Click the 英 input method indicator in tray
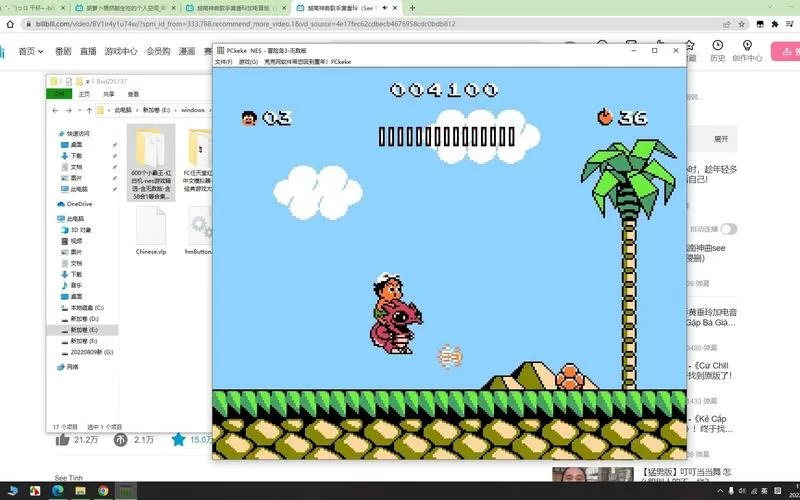 [765, 491]
